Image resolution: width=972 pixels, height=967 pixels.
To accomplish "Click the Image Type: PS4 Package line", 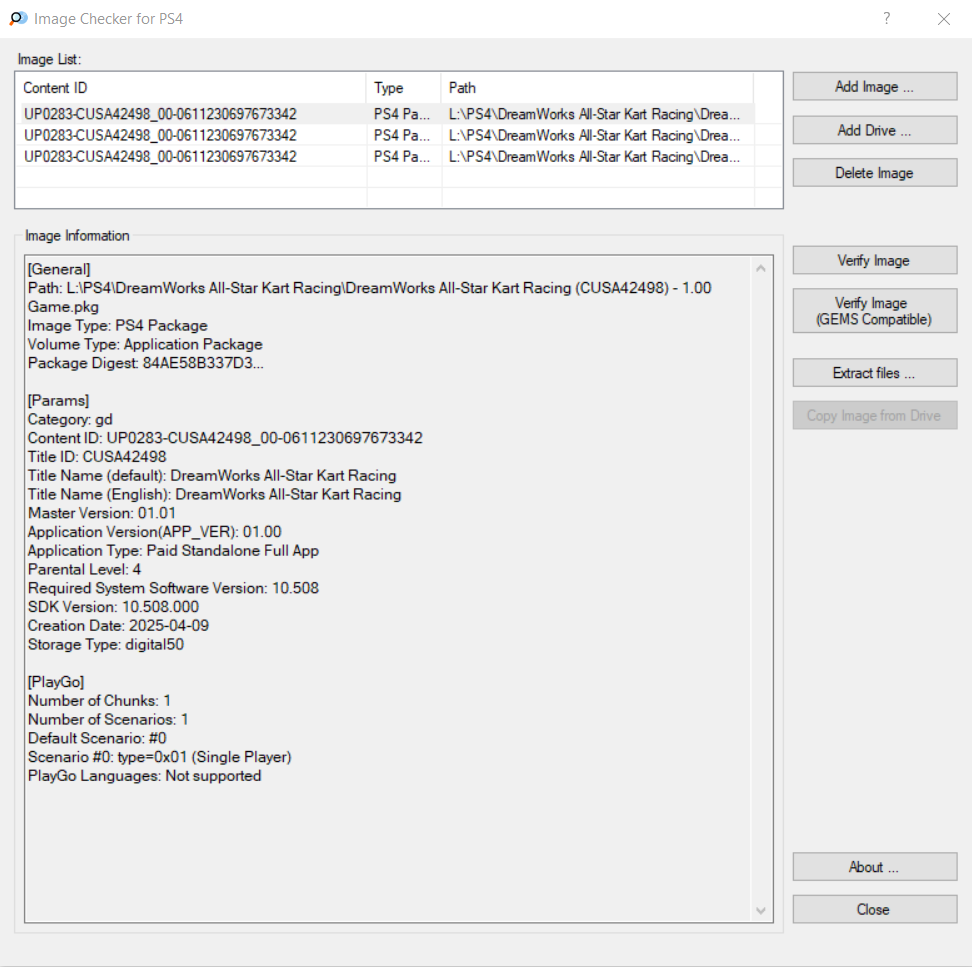I will [118, 326].
